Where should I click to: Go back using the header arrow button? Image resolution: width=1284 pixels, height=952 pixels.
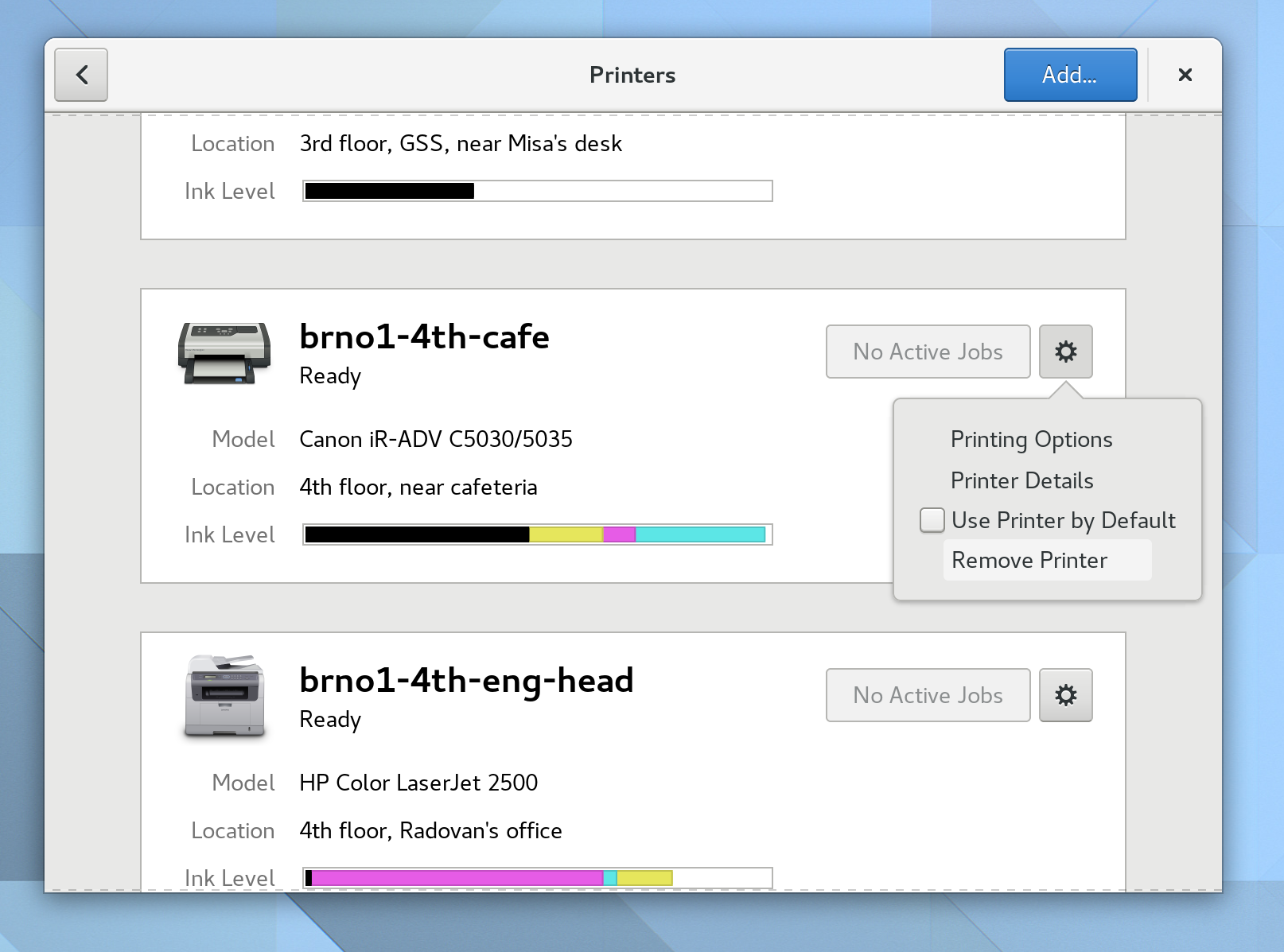[x=81, y=75]
